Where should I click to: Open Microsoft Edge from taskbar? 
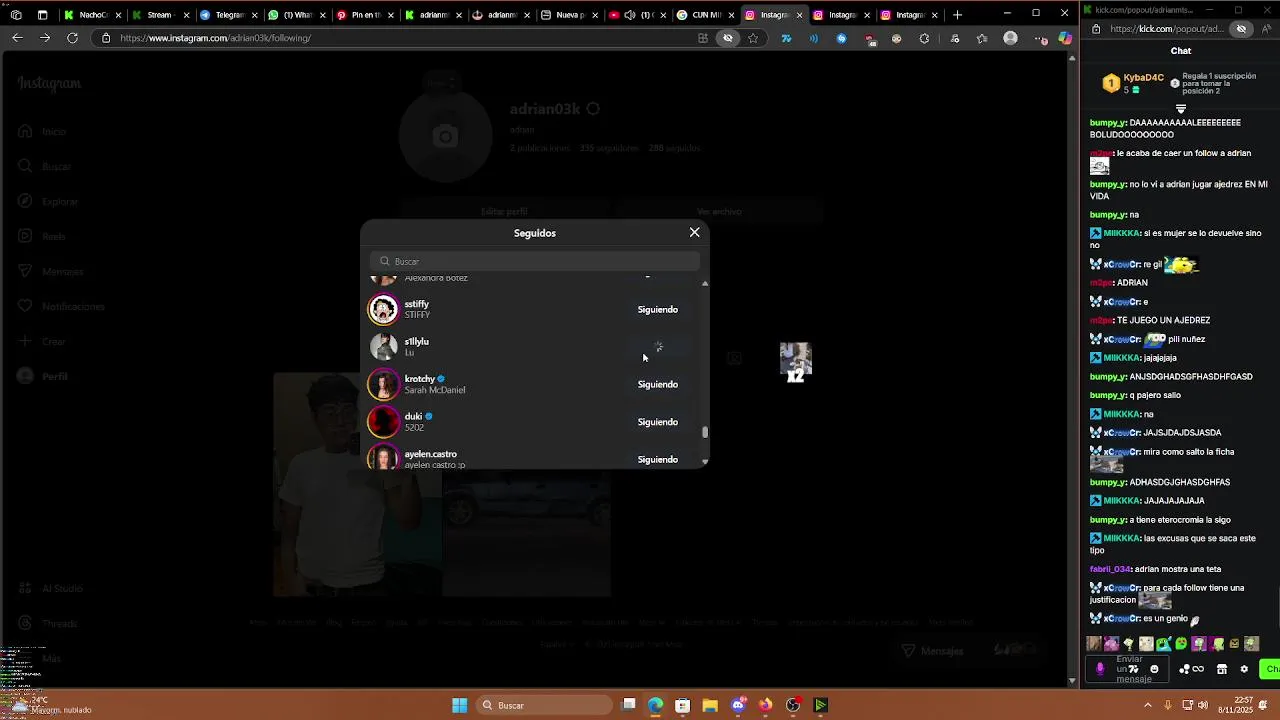pos(655,705)
